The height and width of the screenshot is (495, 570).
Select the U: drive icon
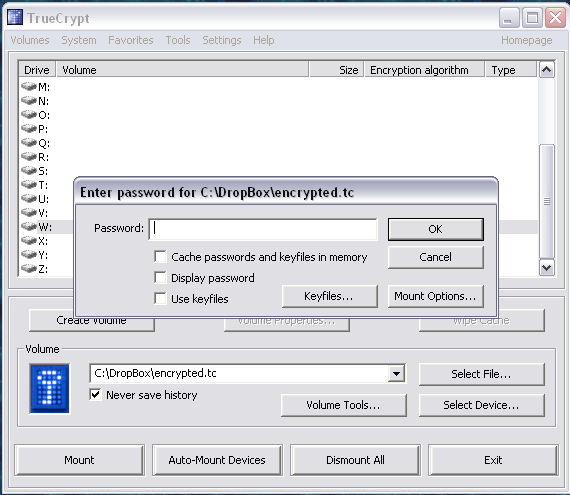point(29,198)
